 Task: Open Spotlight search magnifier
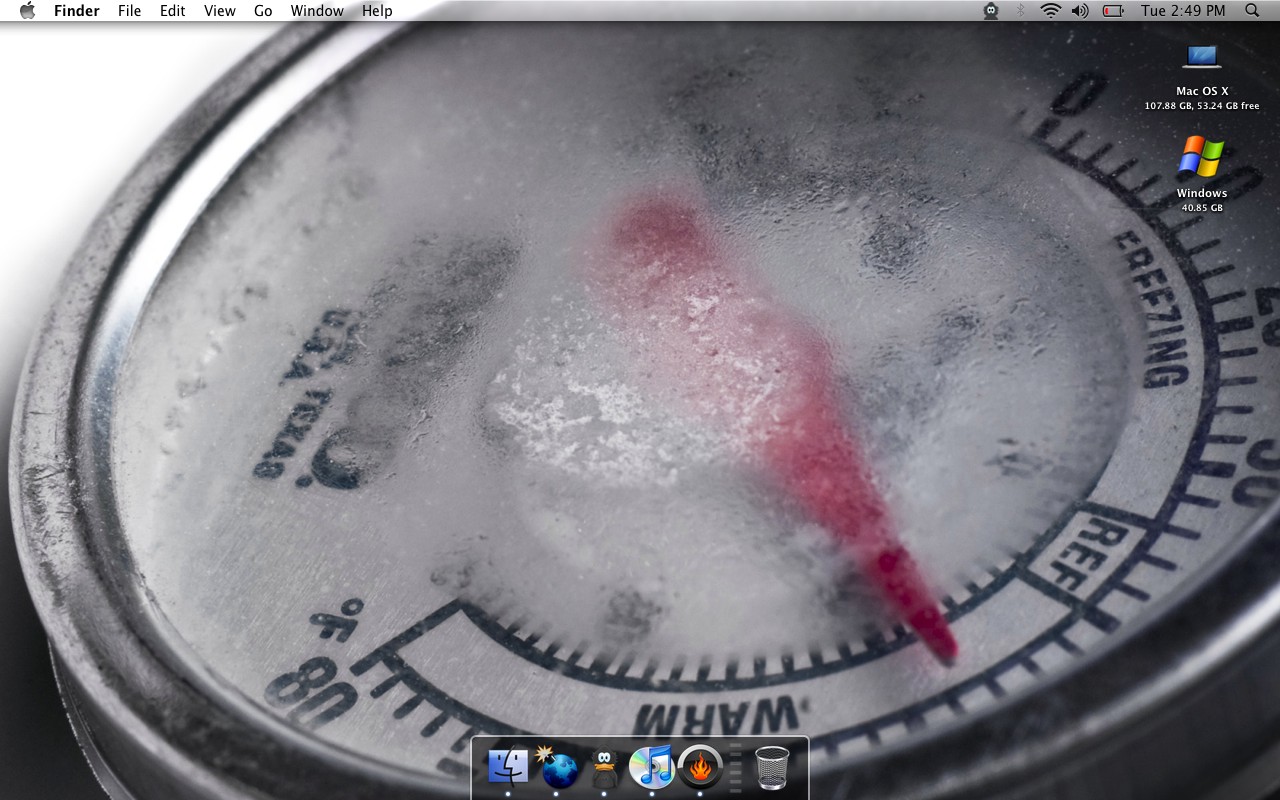click(x=1252, y=10)
